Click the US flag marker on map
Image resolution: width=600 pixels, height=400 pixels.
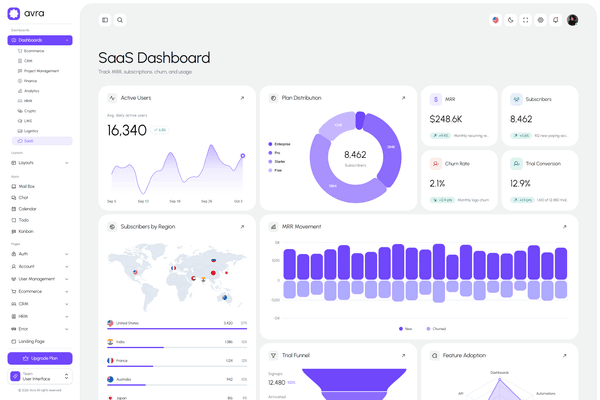coord(135,272)
